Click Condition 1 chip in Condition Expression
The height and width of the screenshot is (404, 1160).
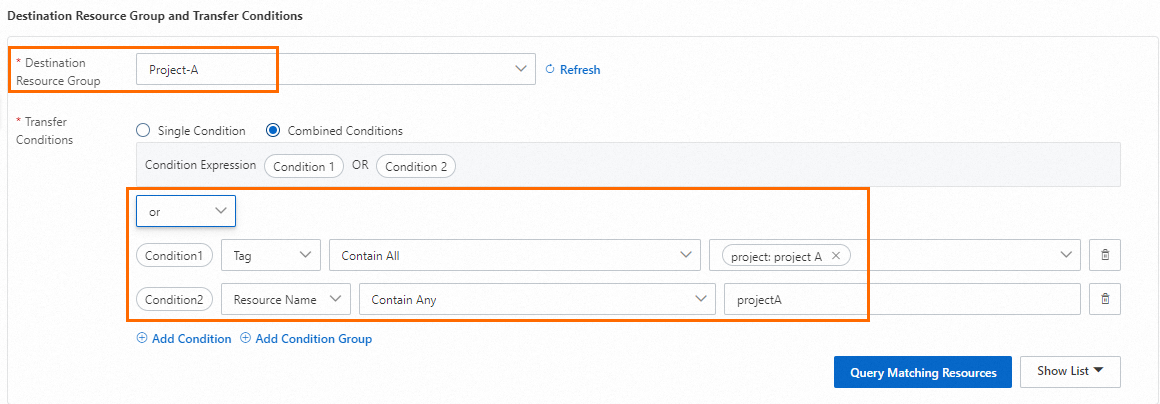point(304,166)
